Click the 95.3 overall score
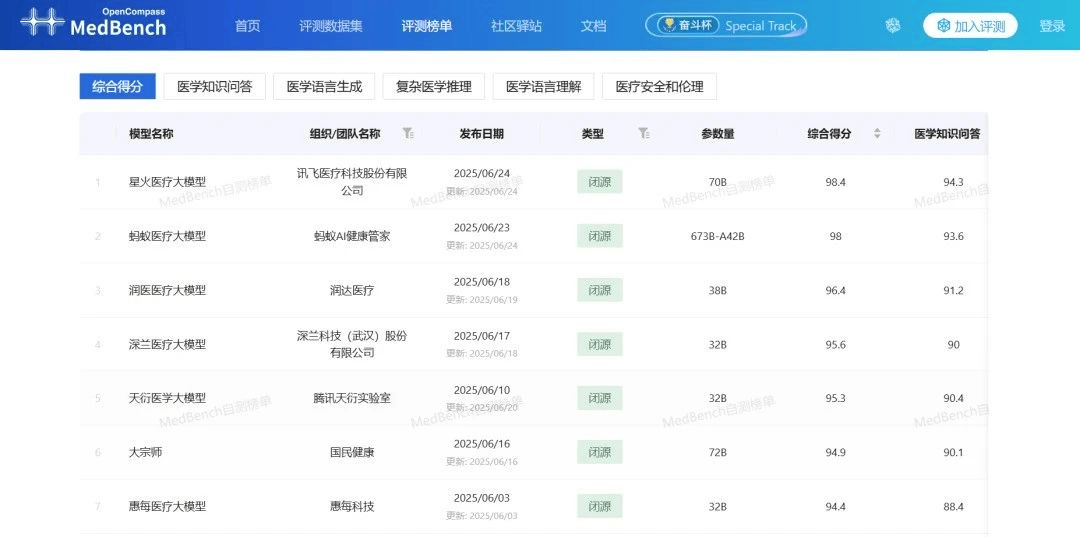The image size is (1080, 537). click(x=835, y=399)
